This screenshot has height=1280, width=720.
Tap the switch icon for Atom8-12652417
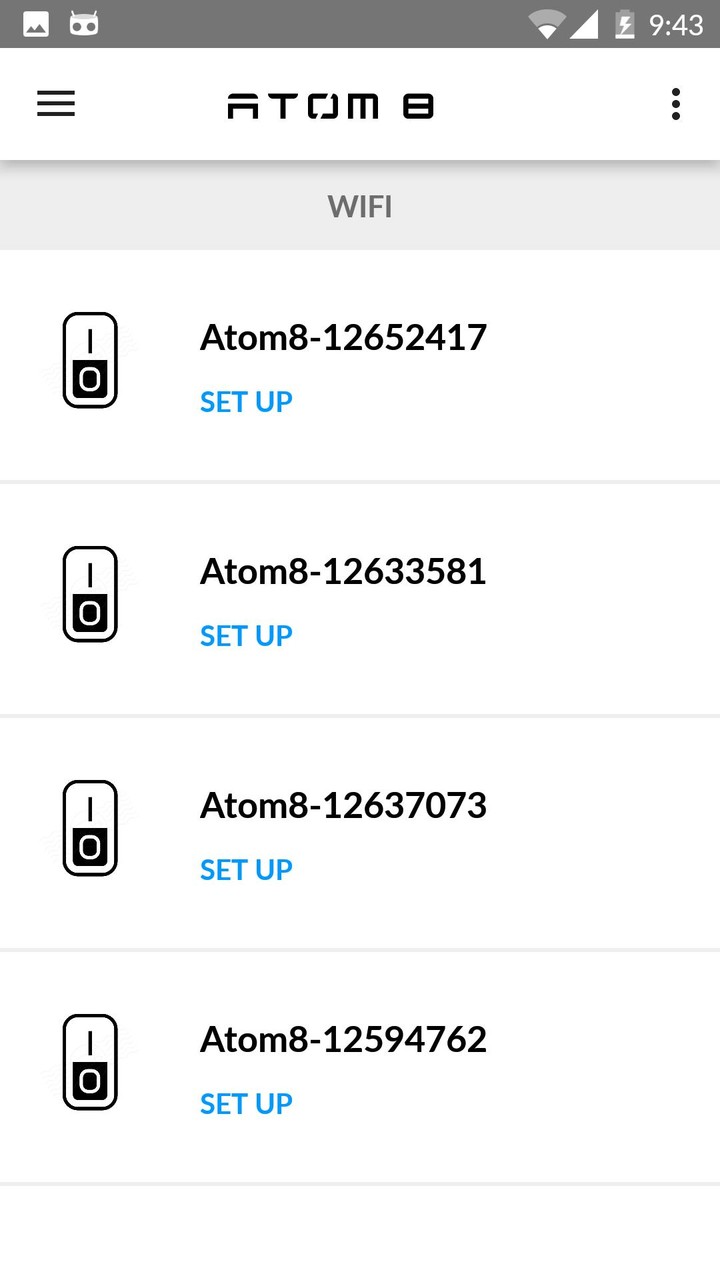(x=90, y=360)
